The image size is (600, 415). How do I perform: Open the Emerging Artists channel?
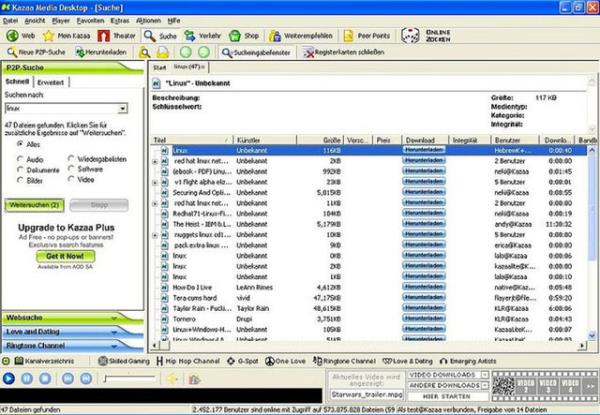(468, 361)
